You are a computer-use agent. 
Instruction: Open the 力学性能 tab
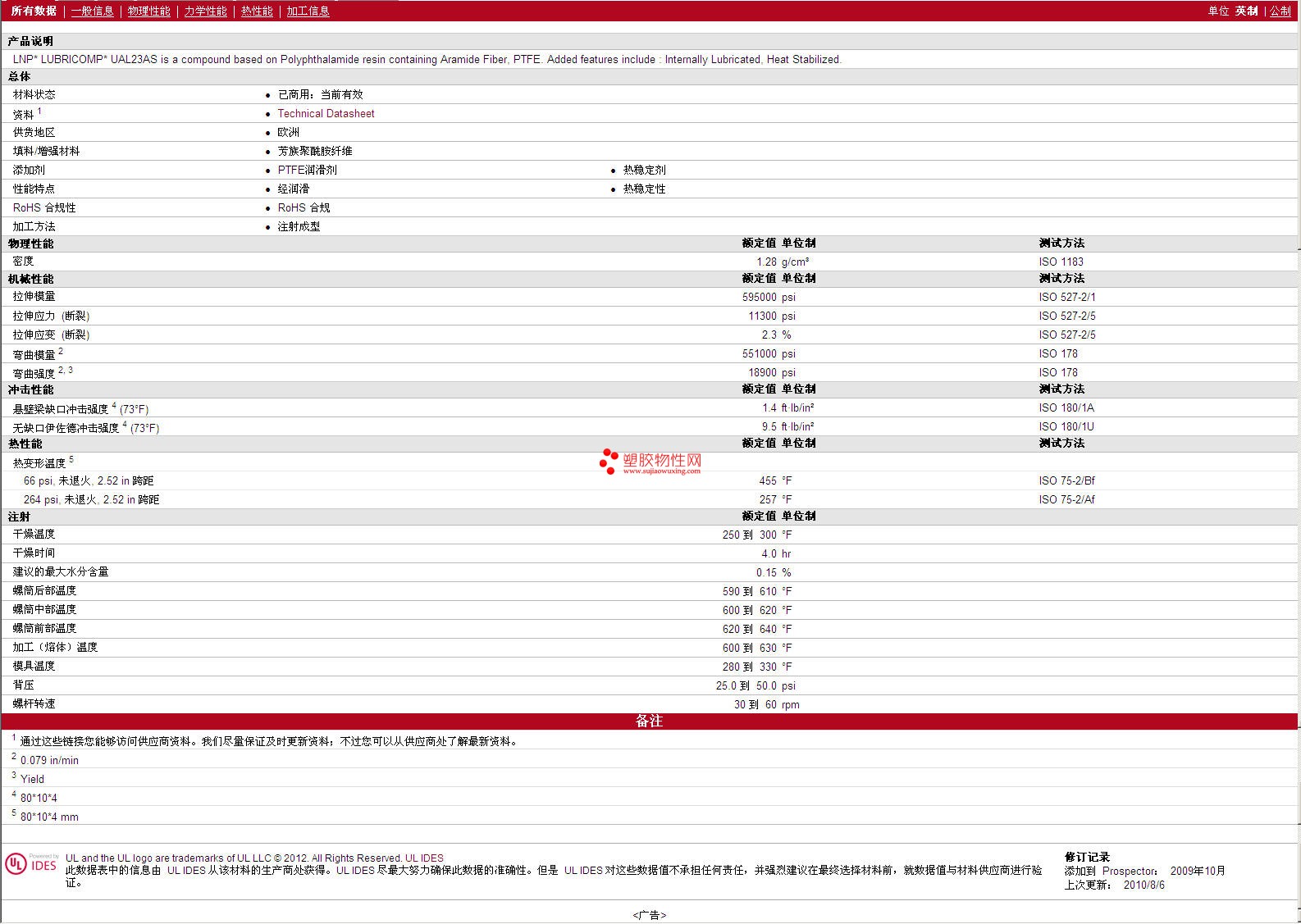click(x=205, y=11)
